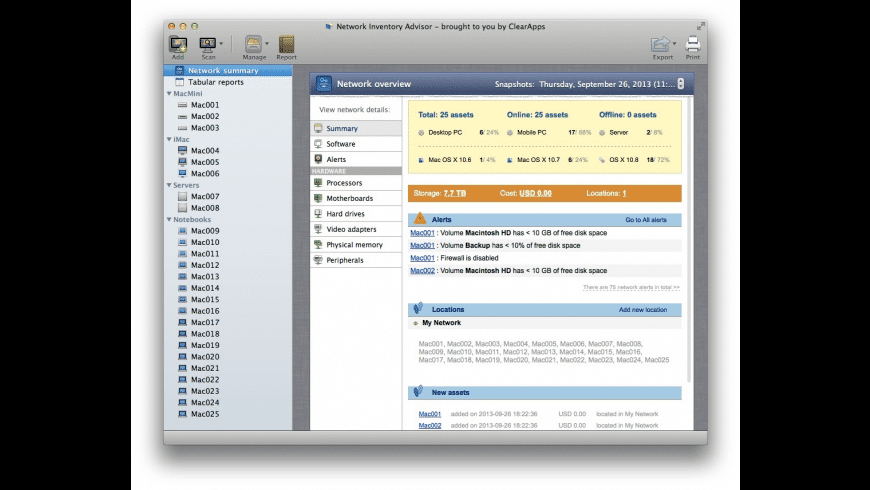Select Mac007 in the Servers list
The width and height of the screenshot is (870, 490).
point(205,197)
